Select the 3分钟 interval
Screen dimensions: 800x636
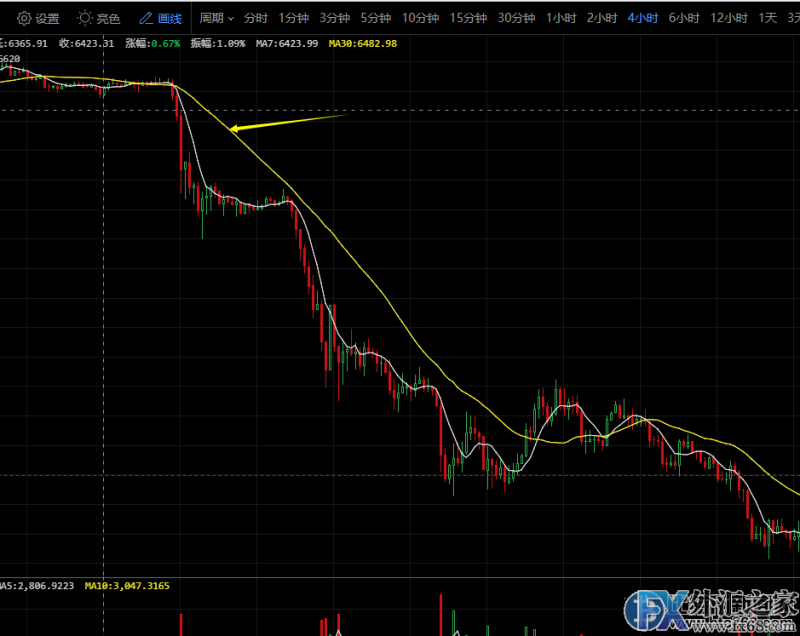(335, 18)
